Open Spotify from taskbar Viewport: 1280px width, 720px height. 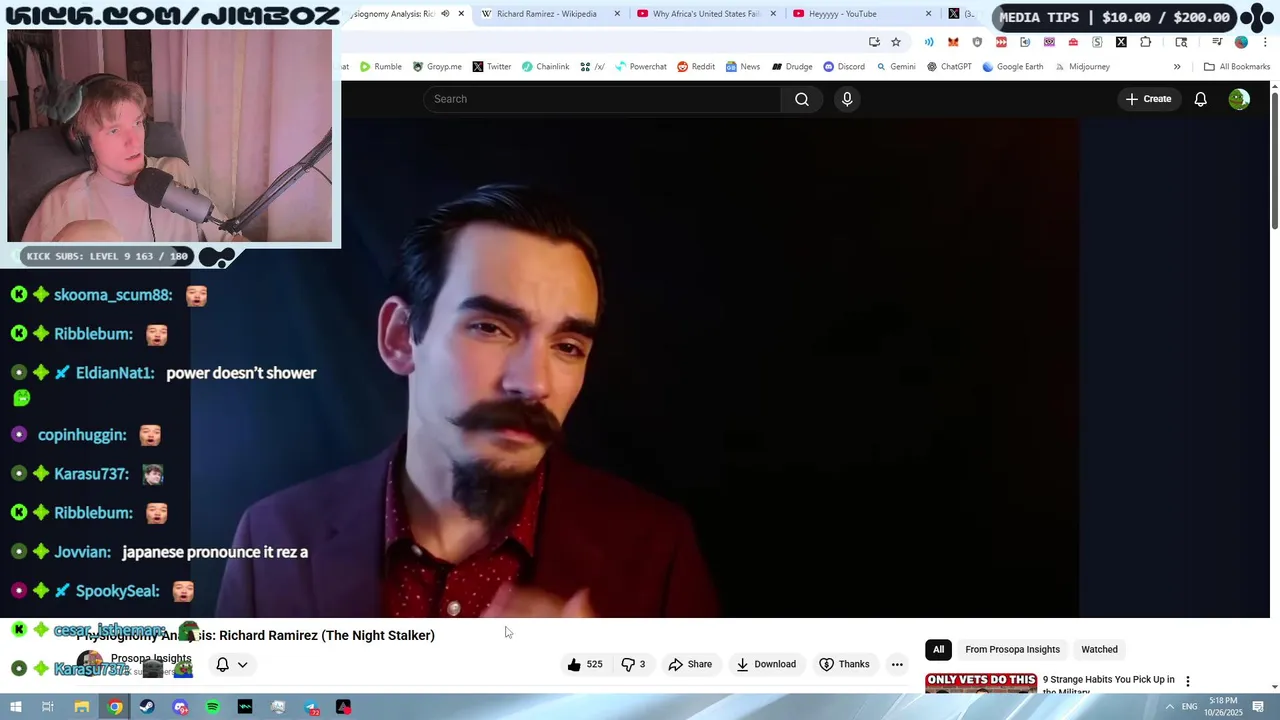213,707
